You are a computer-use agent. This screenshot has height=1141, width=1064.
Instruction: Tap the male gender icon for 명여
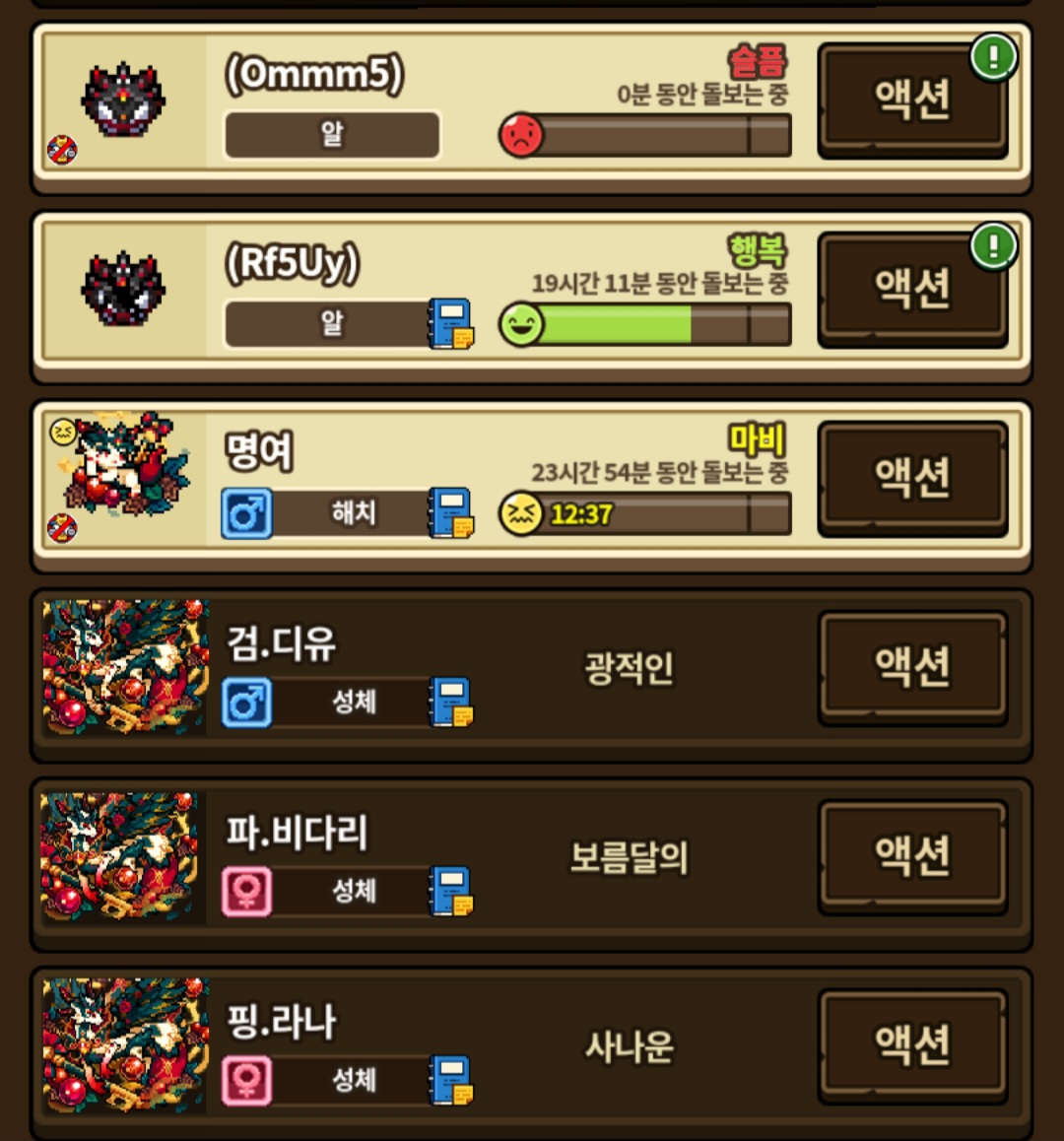click(x=246, y=513)
